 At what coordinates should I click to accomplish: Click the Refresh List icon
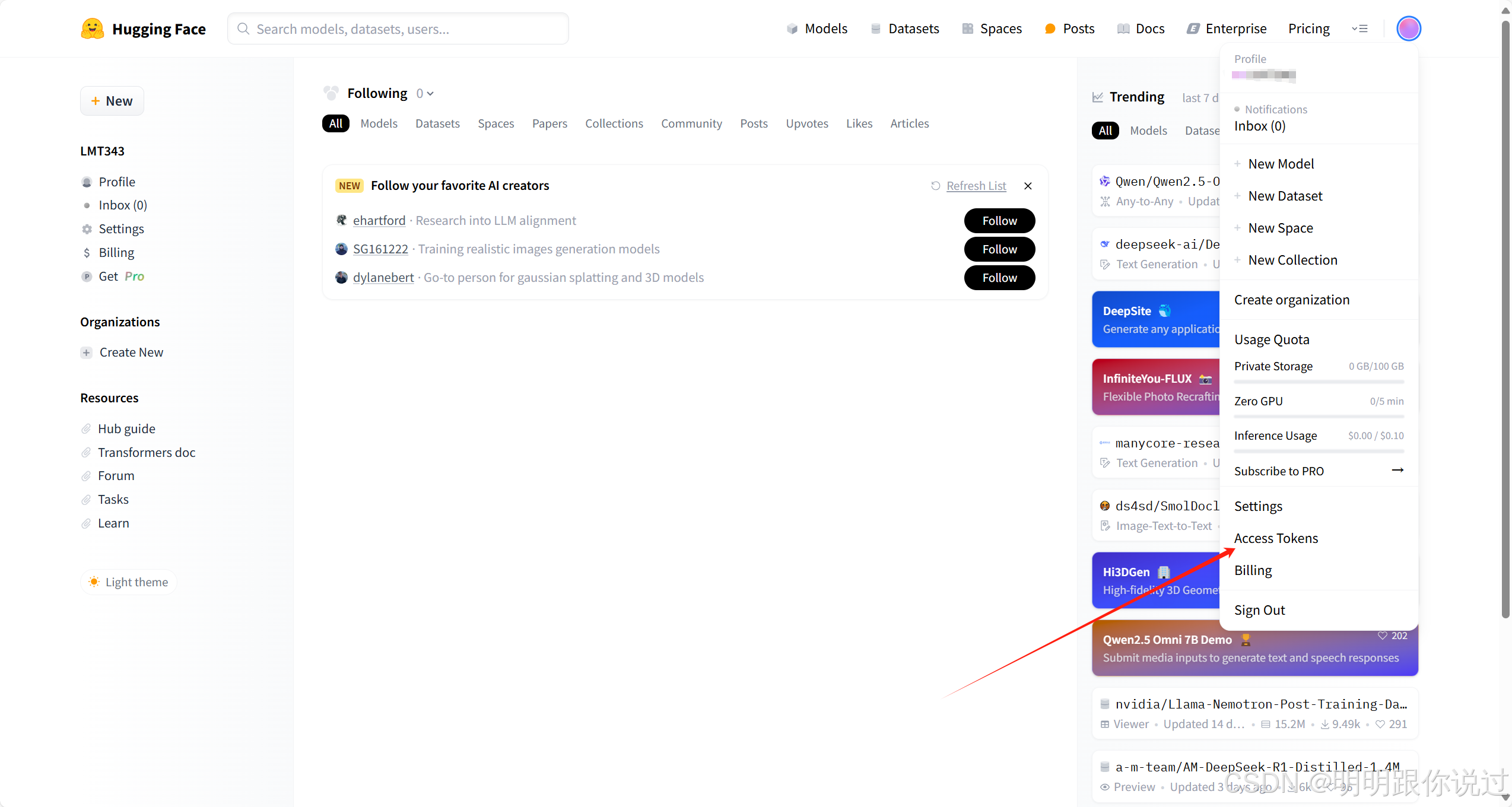tap(936, 186)
